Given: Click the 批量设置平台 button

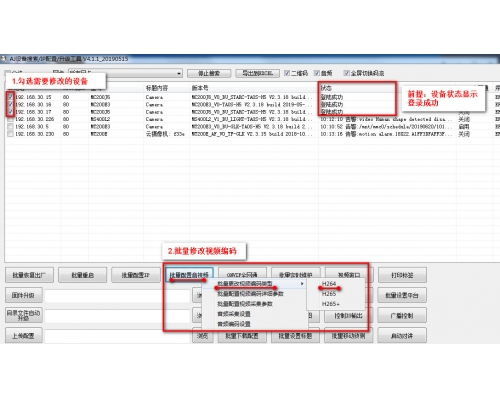Looking at the screenshot, I should point(402,295).
